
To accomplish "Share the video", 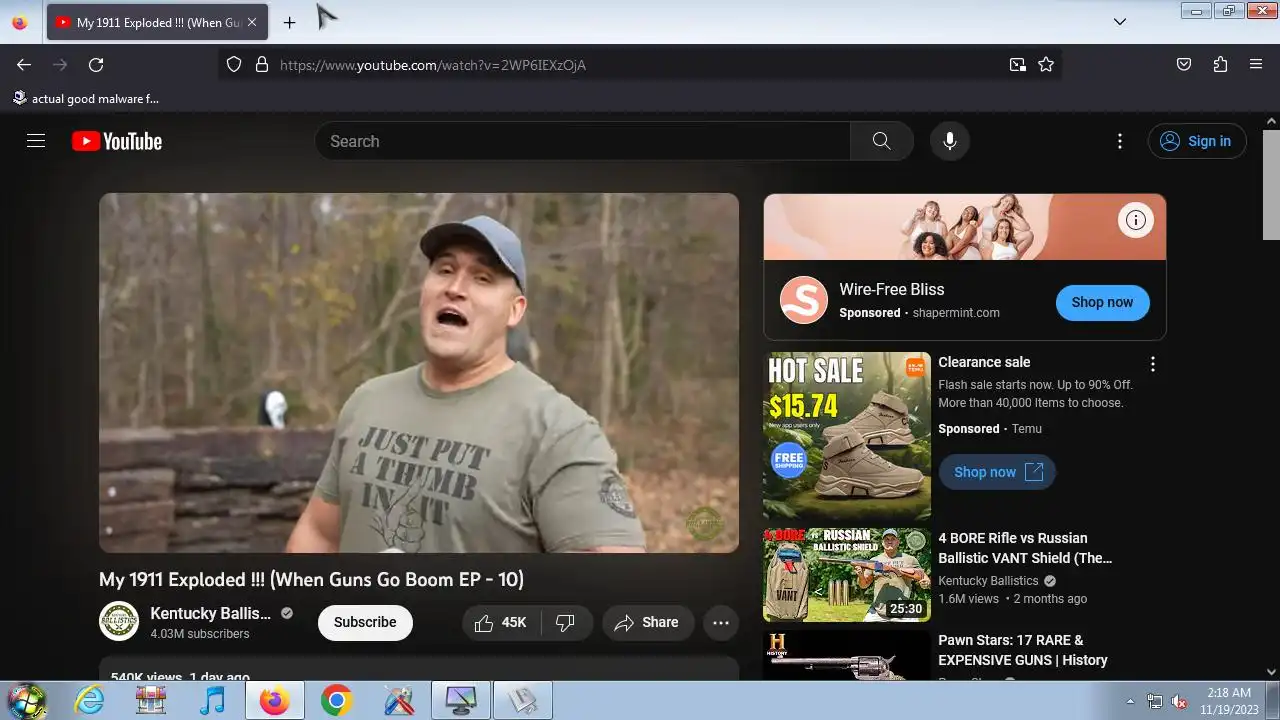I will [x=647, y=622].
